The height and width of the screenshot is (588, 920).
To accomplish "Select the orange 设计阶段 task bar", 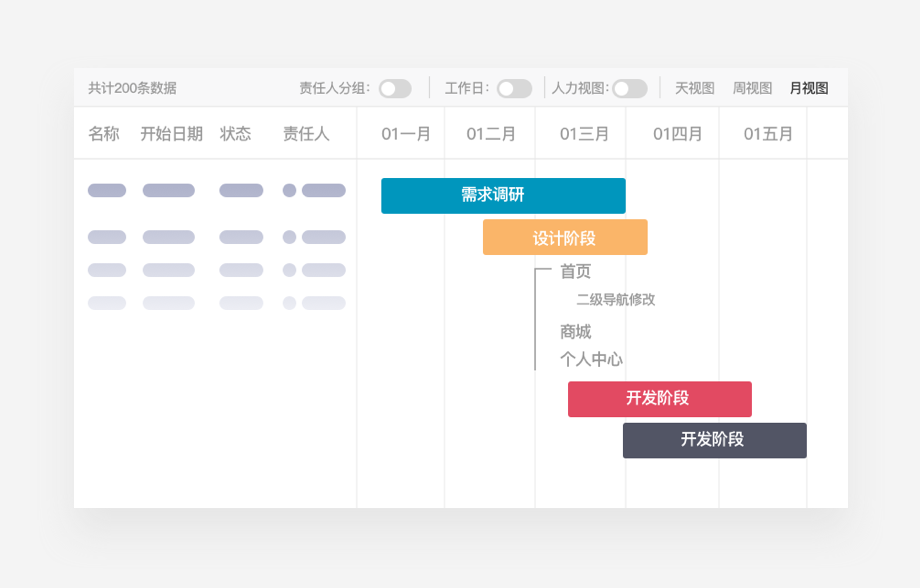I will point(565,238).
